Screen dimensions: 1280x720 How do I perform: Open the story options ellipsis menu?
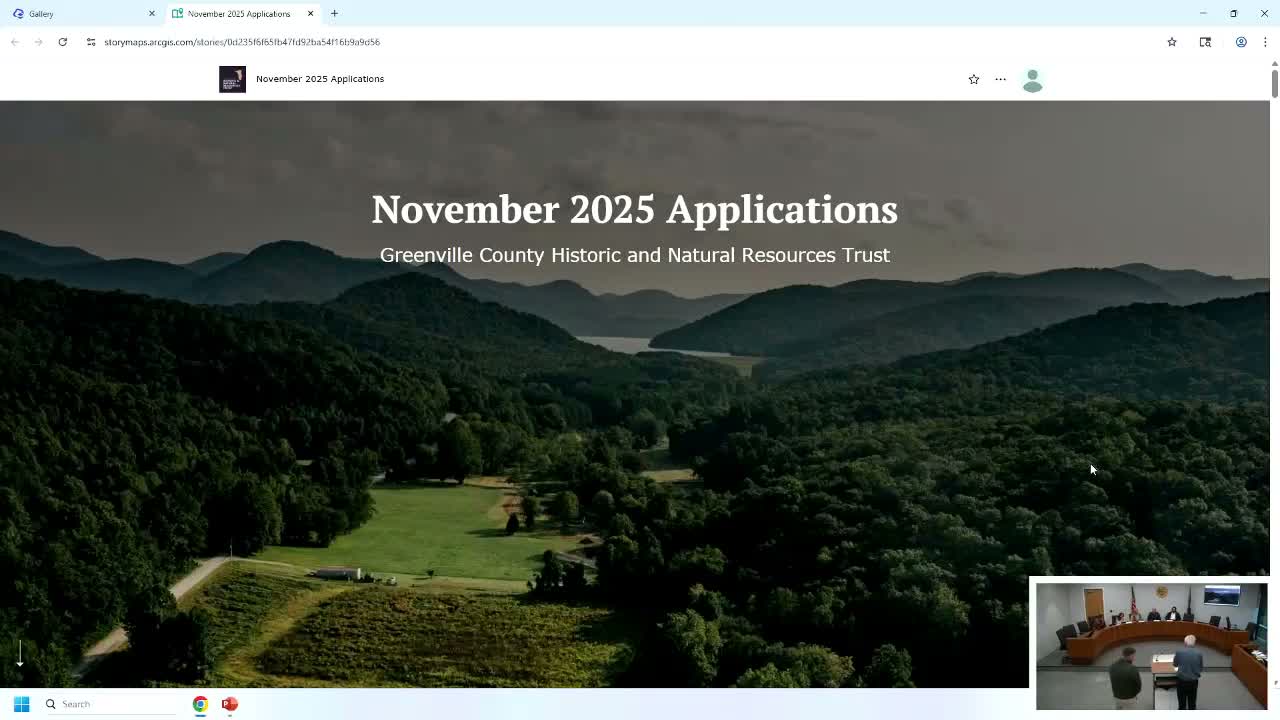pyautogui.click(x=1000, y=79)
